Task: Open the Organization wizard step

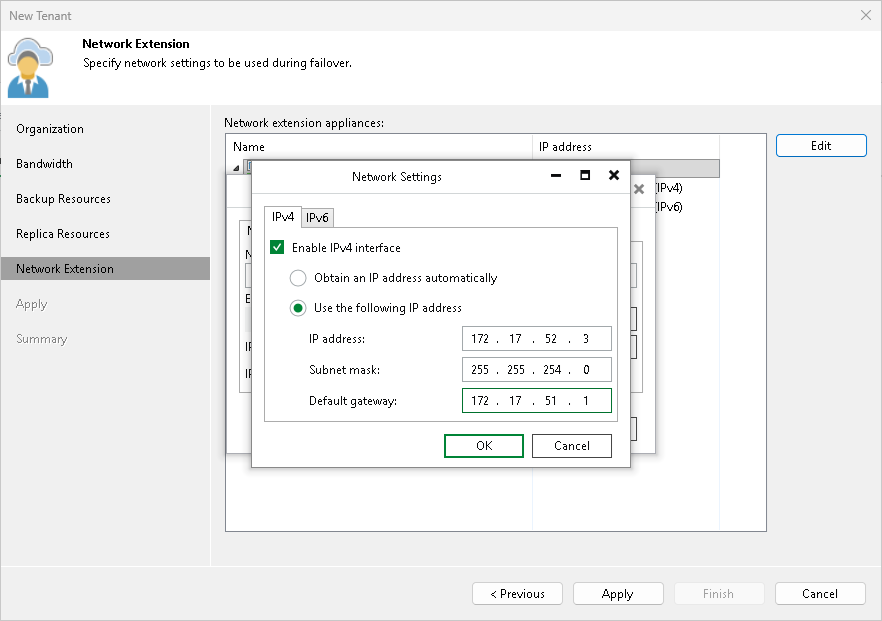Action: tap(48, 128)
